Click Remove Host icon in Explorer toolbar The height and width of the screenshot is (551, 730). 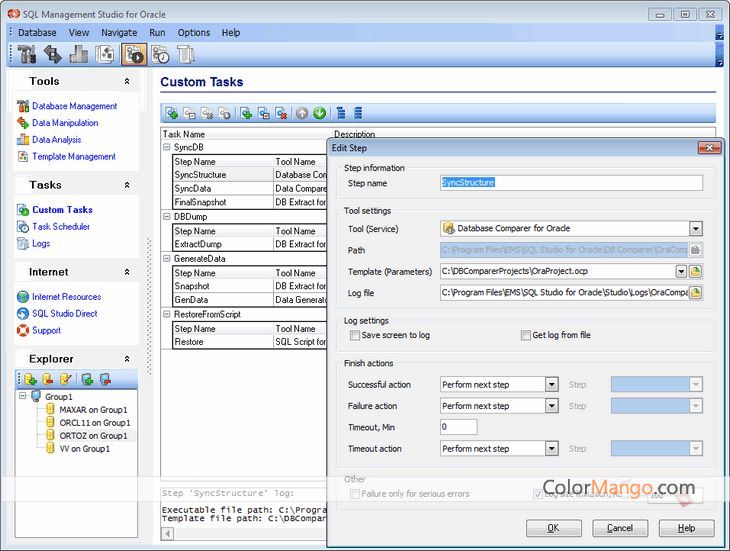pyautogui.click(x=105, y=379)
